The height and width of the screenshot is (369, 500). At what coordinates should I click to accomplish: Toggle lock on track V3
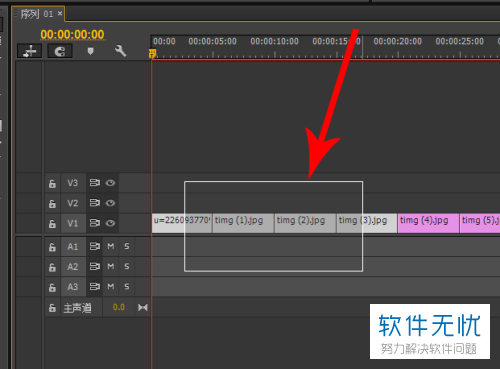[52, 183]
